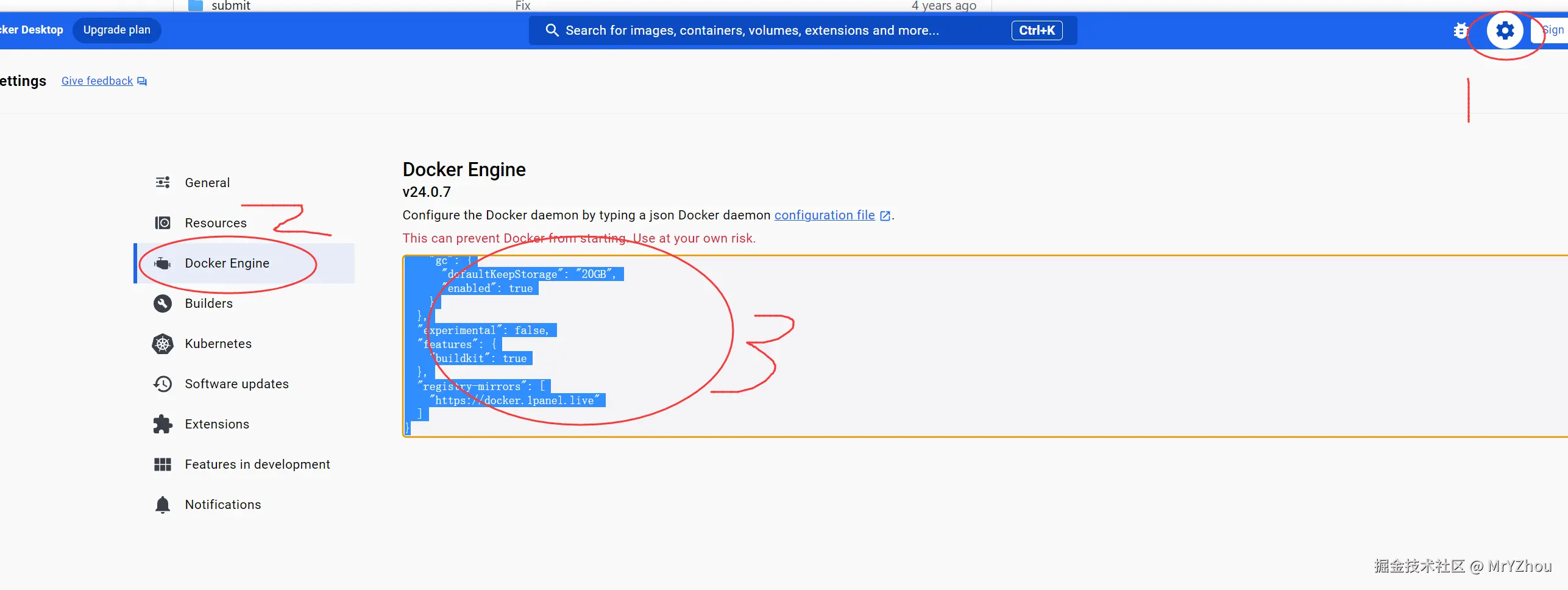Click the Features in development grid icon
Screen dimensions: 1568x590
tap(163, 464)
